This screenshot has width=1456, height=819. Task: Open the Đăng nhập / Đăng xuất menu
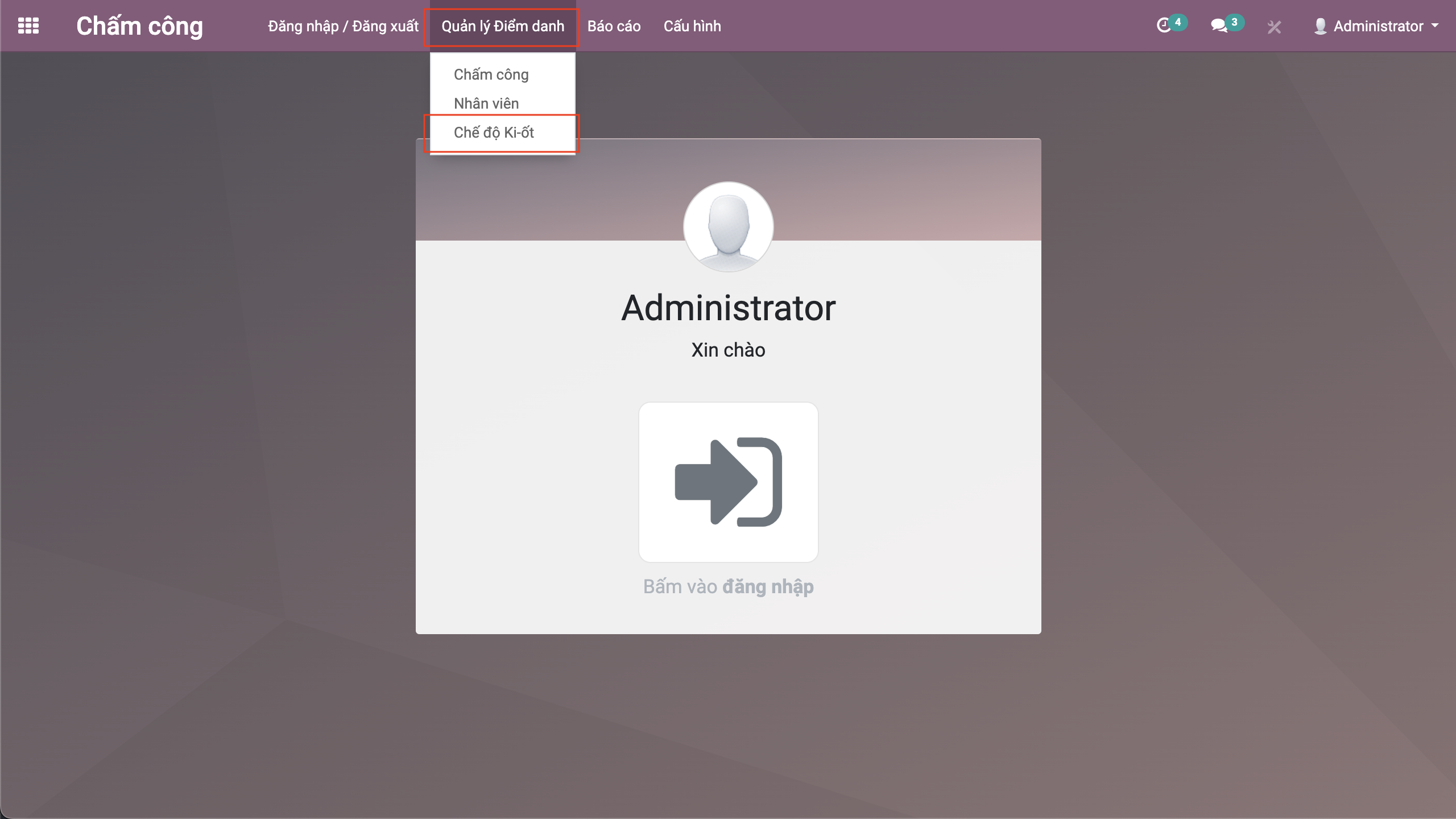click(x=343, y=26)
